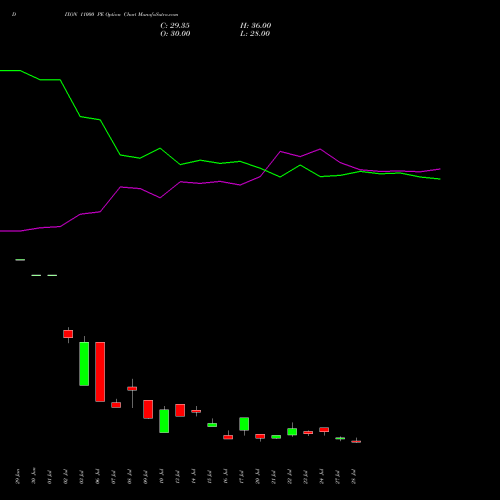500x500 pixels.
Task: Select the tallest red candlestick
Action: [x=100, y=372]
